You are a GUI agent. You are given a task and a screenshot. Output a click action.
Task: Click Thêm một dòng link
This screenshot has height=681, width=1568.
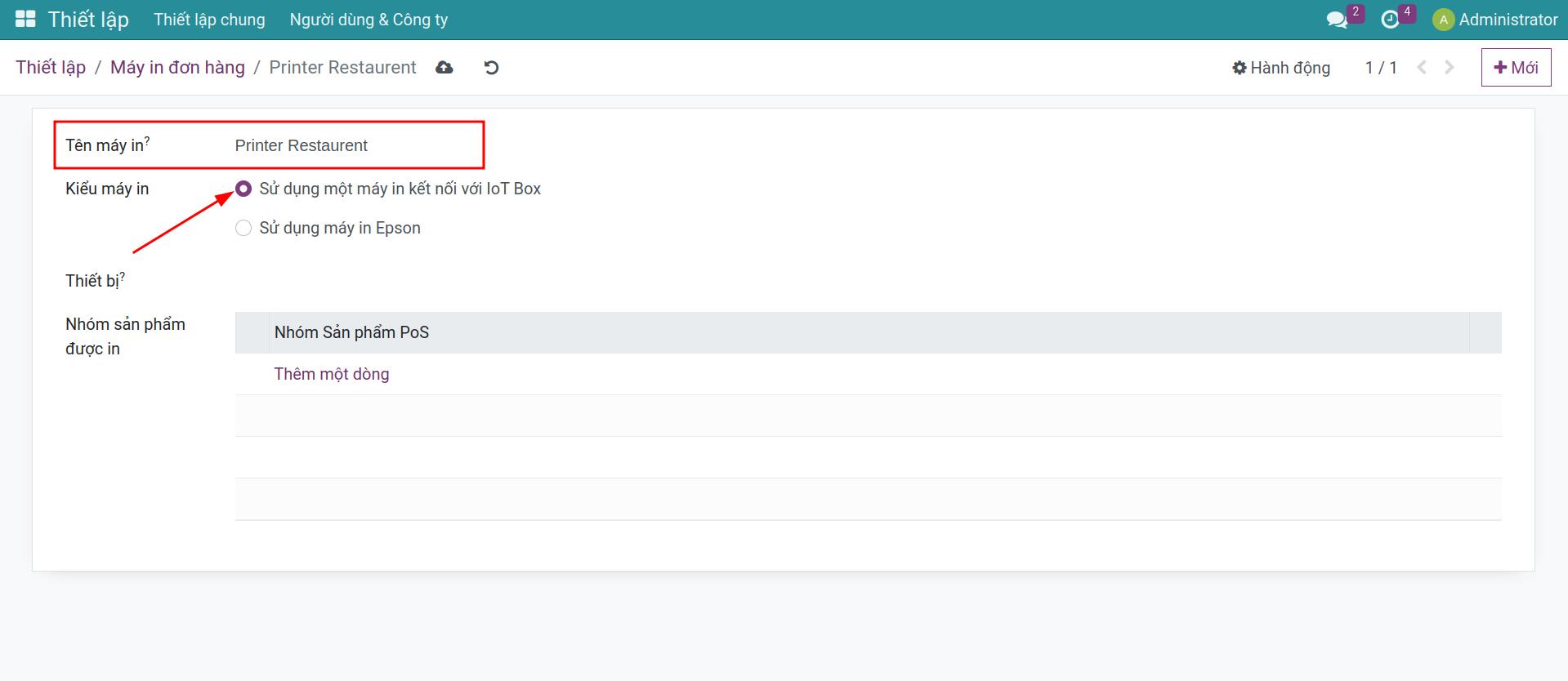331,374
